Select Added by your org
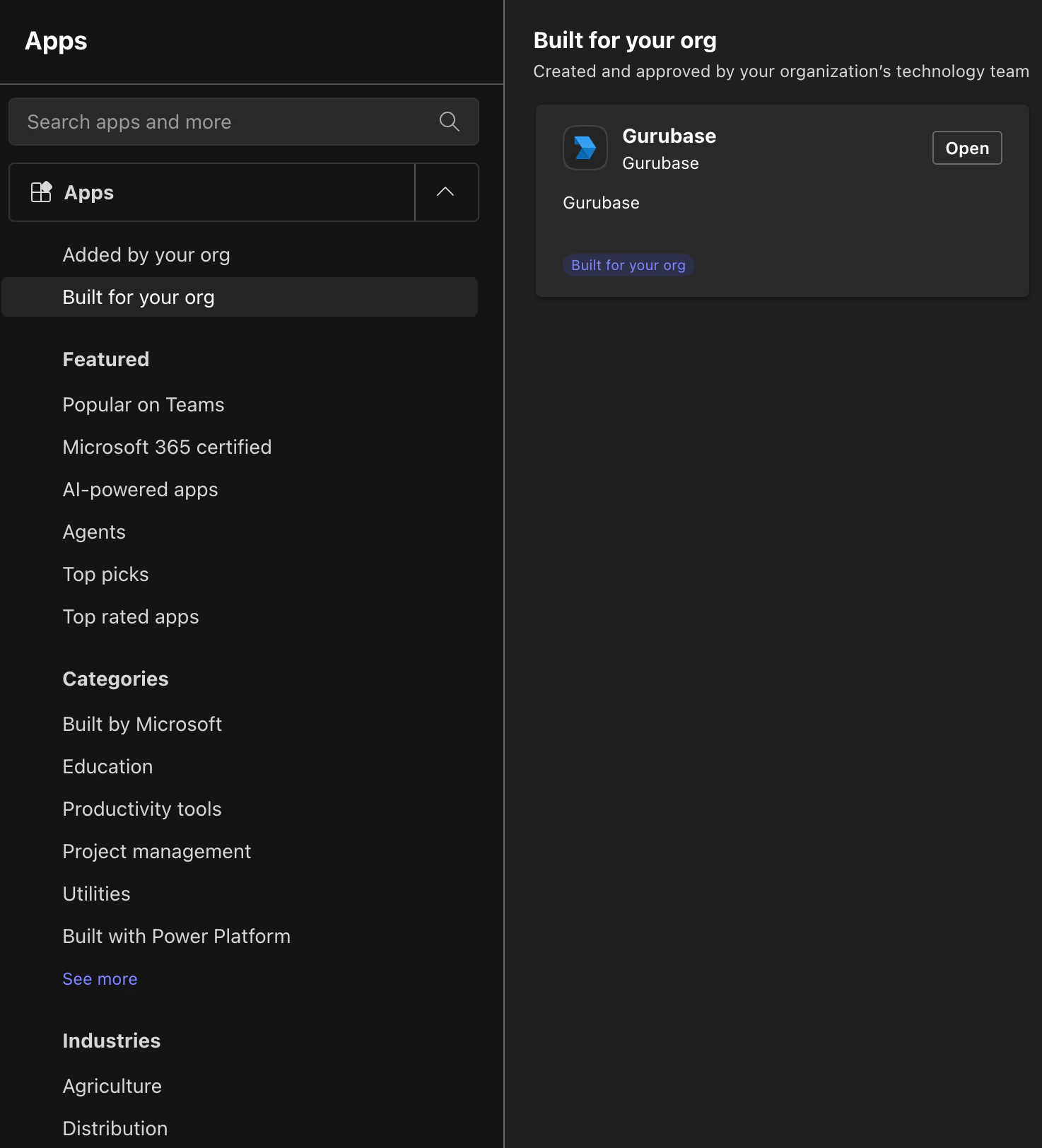 [146, 254]
